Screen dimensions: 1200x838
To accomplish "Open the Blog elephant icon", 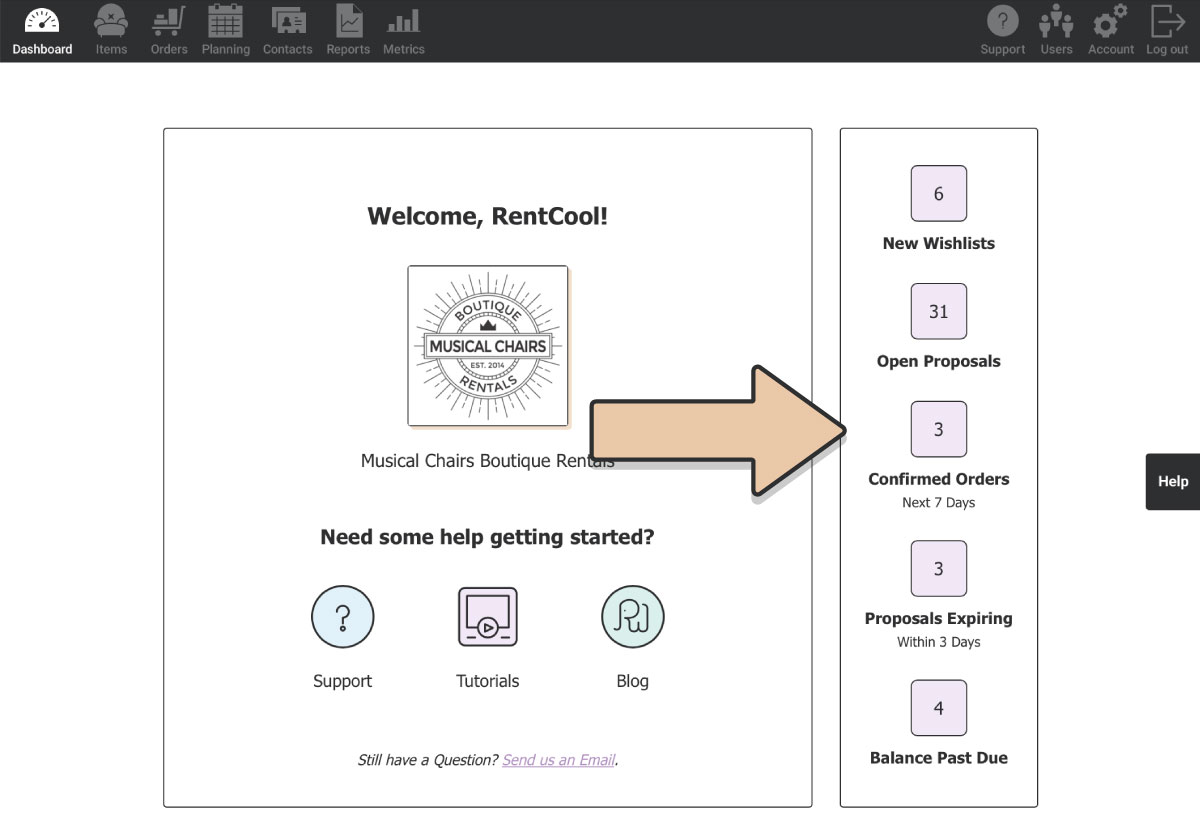I will [632, 617].
